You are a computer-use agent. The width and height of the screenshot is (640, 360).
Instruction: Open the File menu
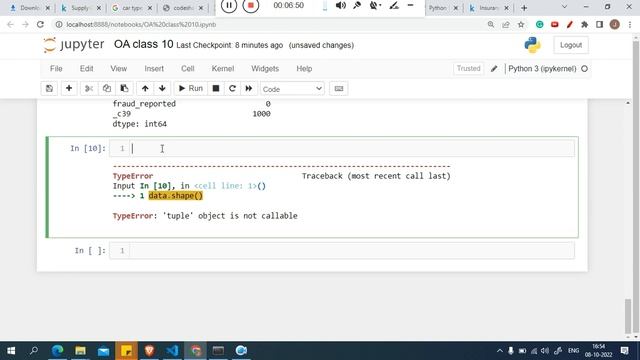click(56, 69)
